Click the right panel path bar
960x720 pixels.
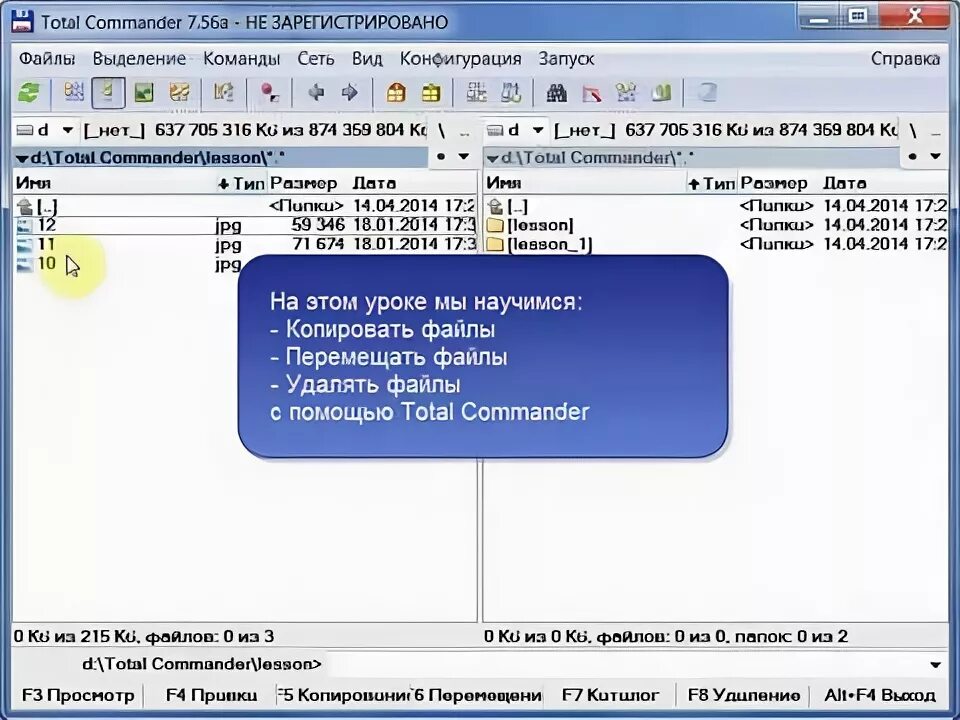pyautogui.click(x=692, y=158)
